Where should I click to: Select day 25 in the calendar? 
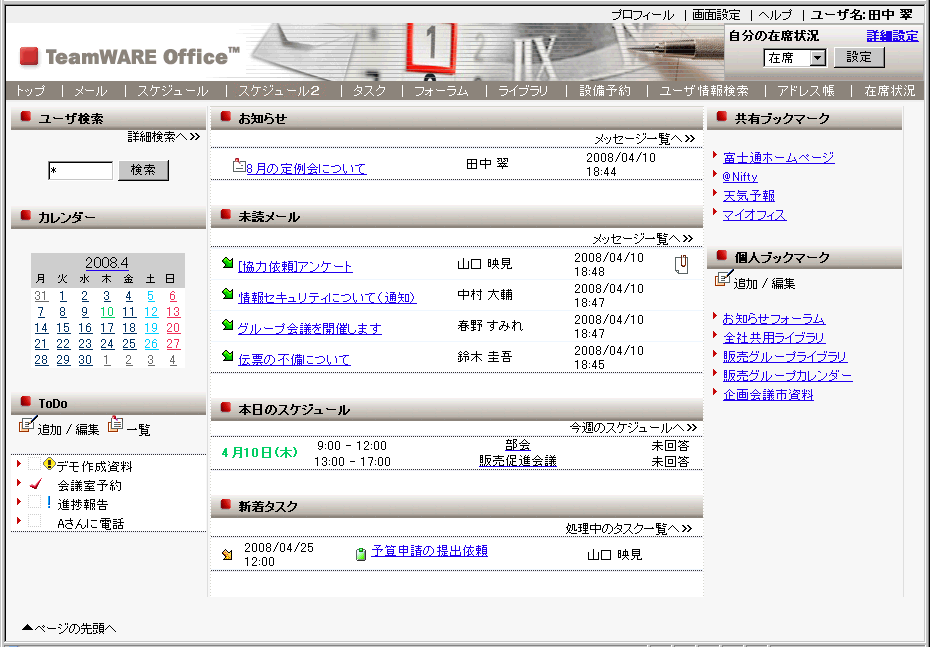coord(129,344)
